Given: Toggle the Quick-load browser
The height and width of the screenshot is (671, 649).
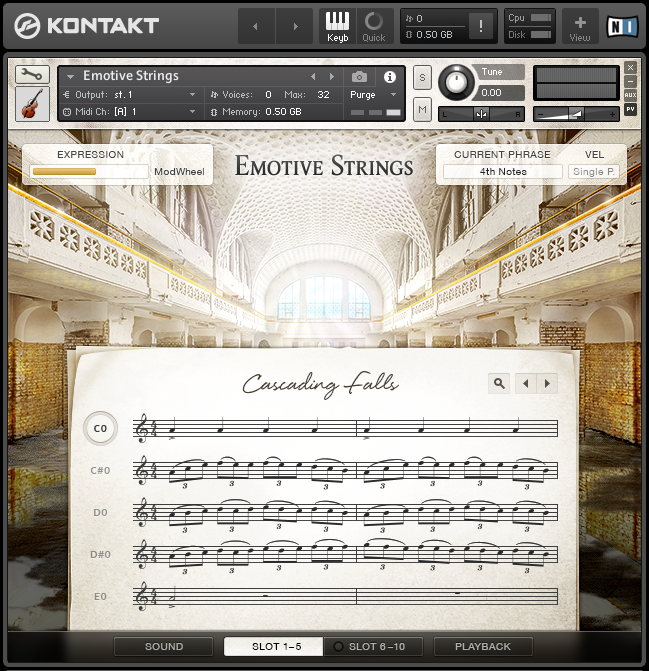Looking at the screenshot, I should pos(374,27).
